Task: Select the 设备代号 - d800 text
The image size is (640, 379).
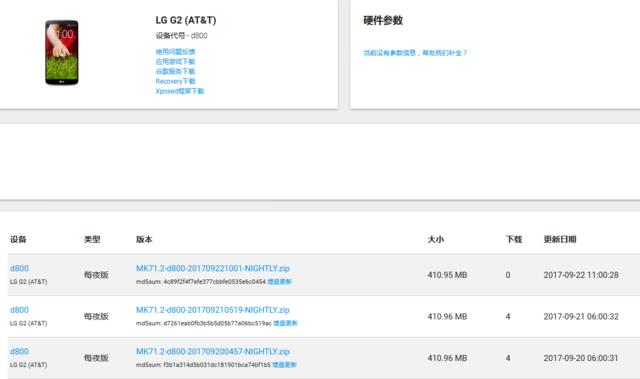Action: tap(181, 35)
